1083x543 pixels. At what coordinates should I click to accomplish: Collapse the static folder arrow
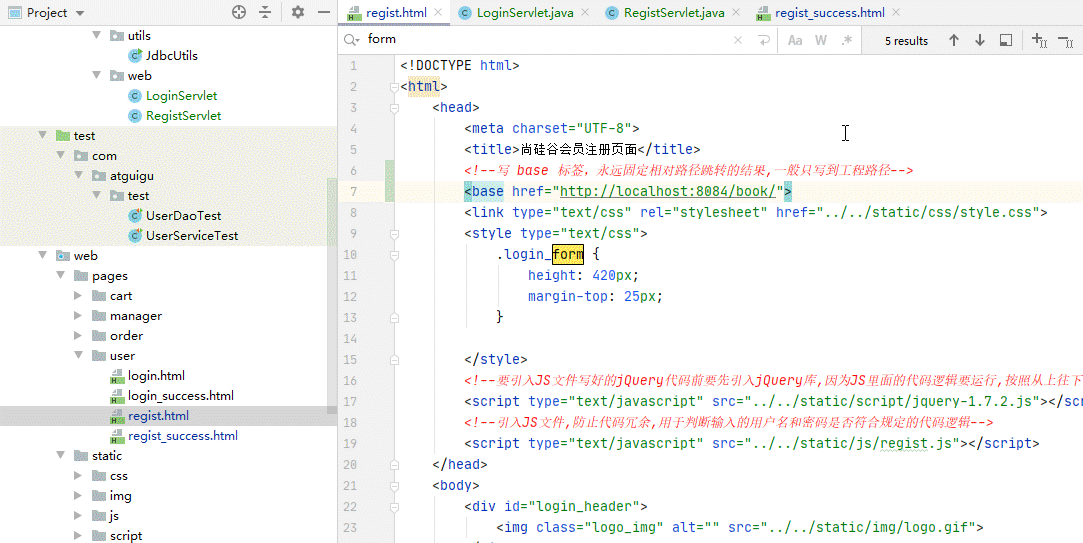[61, 456]
